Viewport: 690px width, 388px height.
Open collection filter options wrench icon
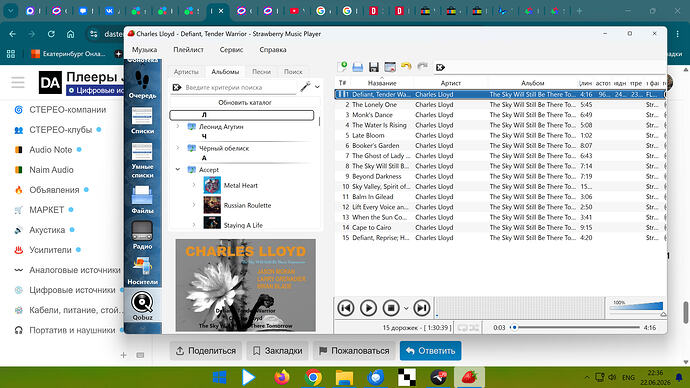pyautogui.click(x=305, y=87)
